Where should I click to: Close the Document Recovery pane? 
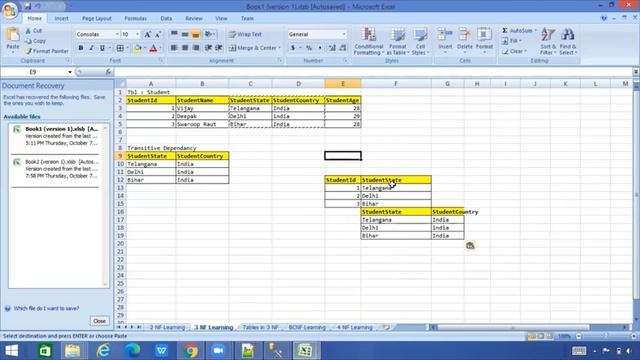point(99,321)
